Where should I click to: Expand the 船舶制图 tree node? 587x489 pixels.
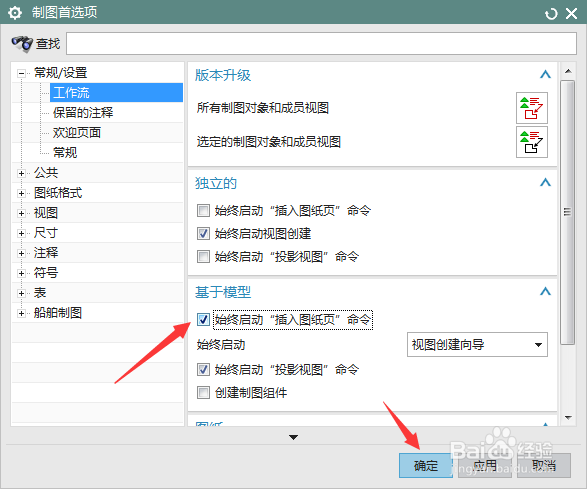(21, 313)
